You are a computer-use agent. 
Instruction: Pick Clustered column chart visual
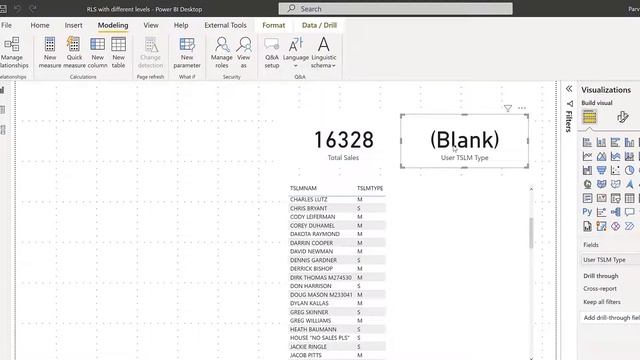click(x=629, y=142)
